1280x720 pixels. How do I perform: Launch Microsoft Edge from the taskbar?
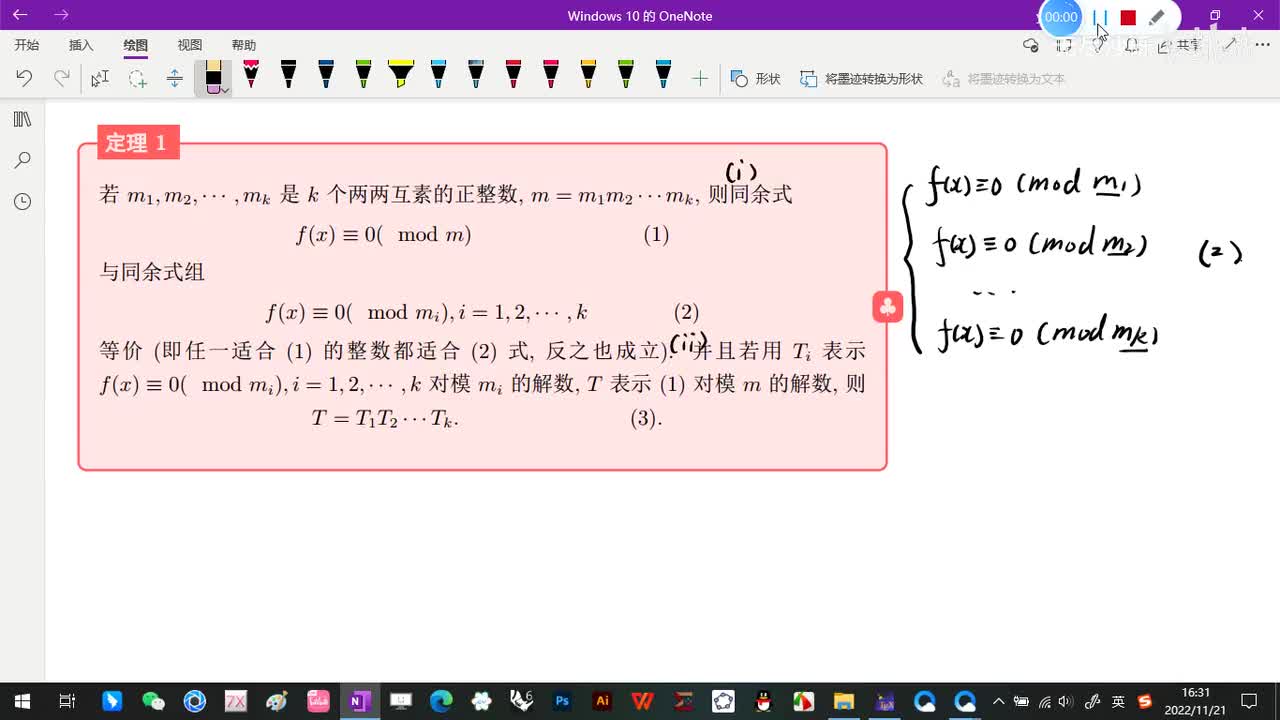pyautogui.click(x=441, y=701)
